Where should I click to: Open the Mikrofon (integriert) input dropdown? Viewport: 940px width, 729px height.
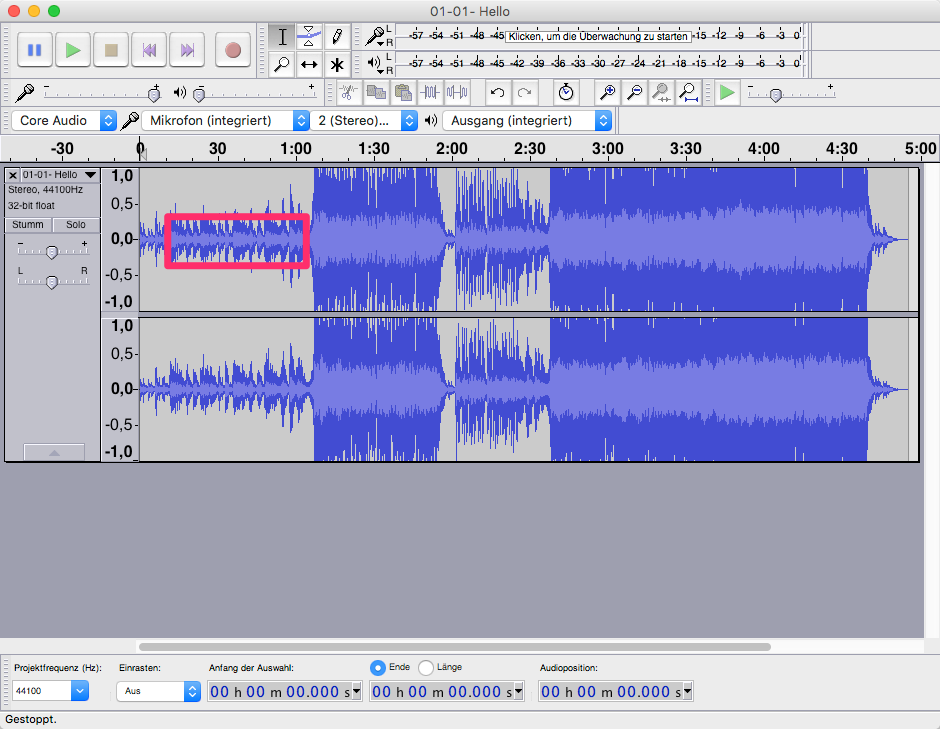click(x=225, y=121)
